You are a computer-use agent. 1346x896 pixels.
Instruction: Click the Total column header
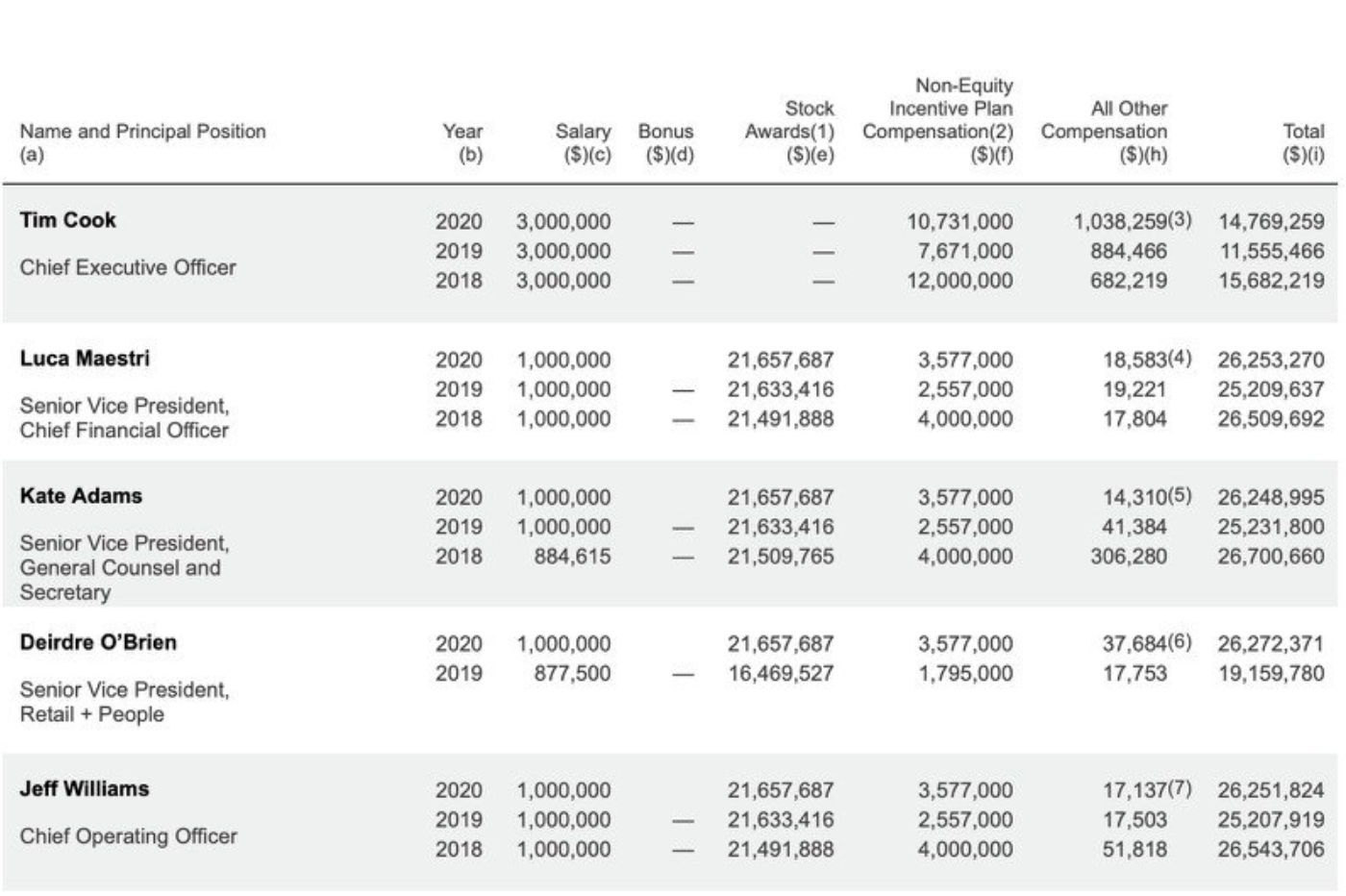pyautogui.click(x=1304, y=142)
